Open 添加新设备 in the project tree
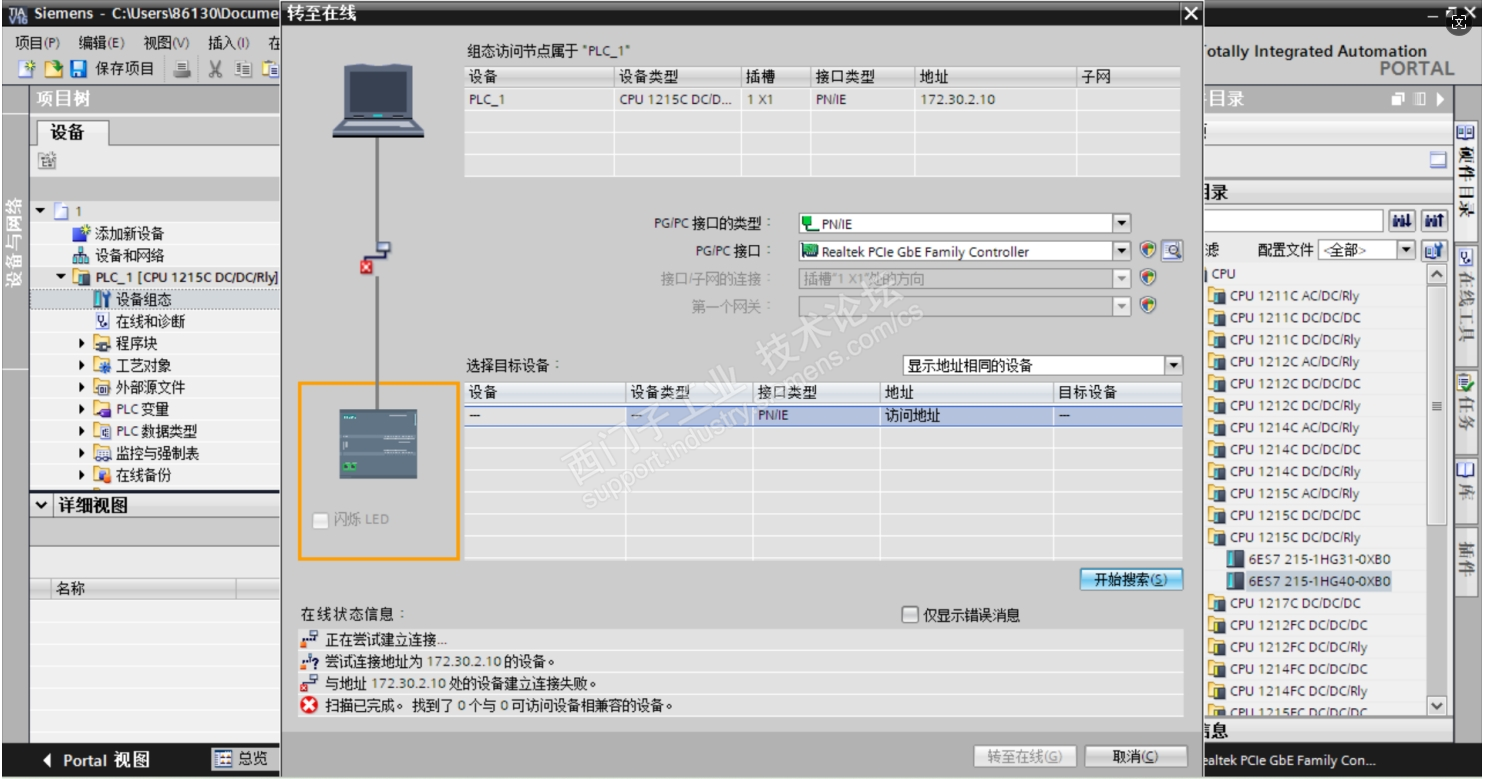Screen dimensions: 1485x779 pos(130,234)
